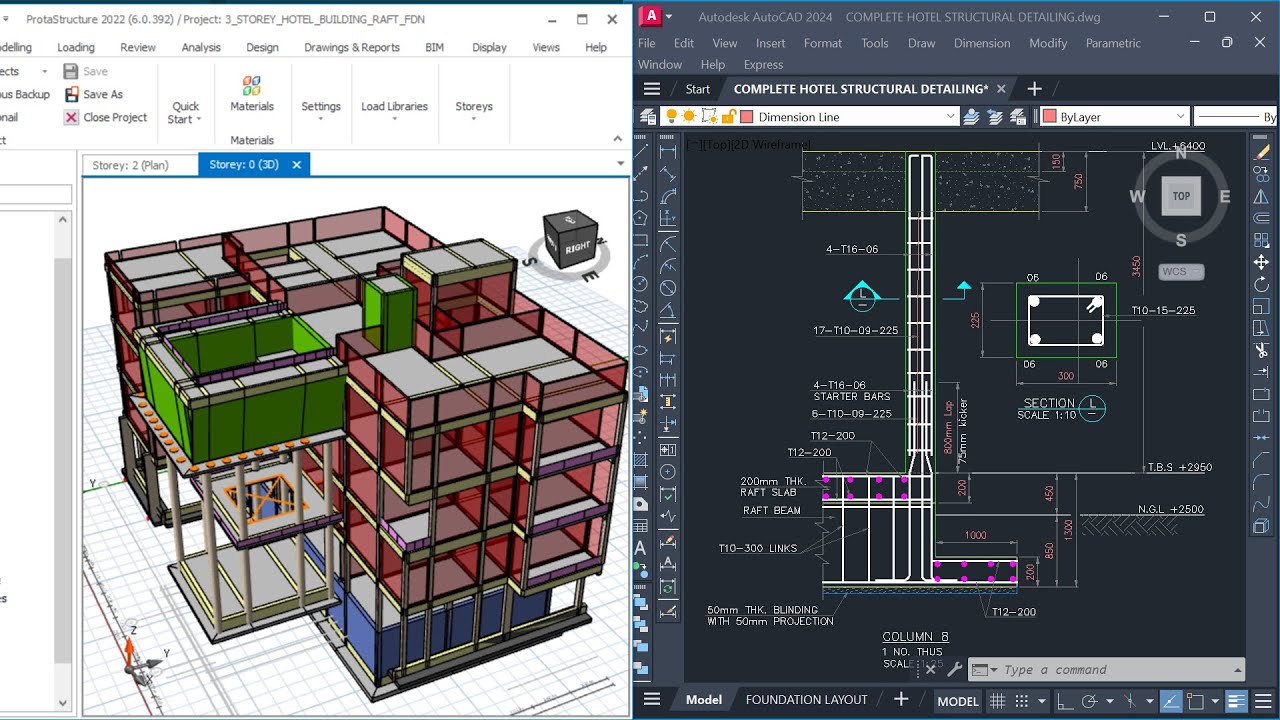Click Save As icon in ProtaStructure
1280x720 pixels.
pyautogui.click(x=72, y=94)
